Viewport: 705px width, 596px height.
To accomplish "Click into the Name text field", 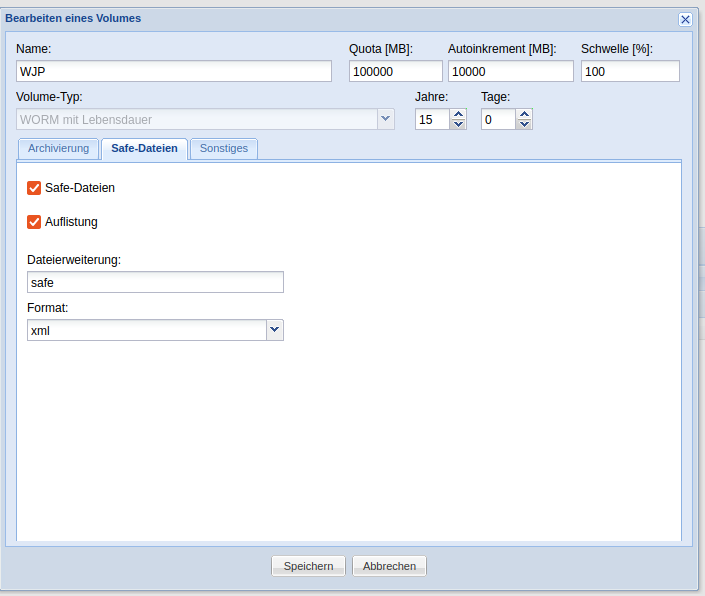I will pyautogui.click(x=174, y=71).
